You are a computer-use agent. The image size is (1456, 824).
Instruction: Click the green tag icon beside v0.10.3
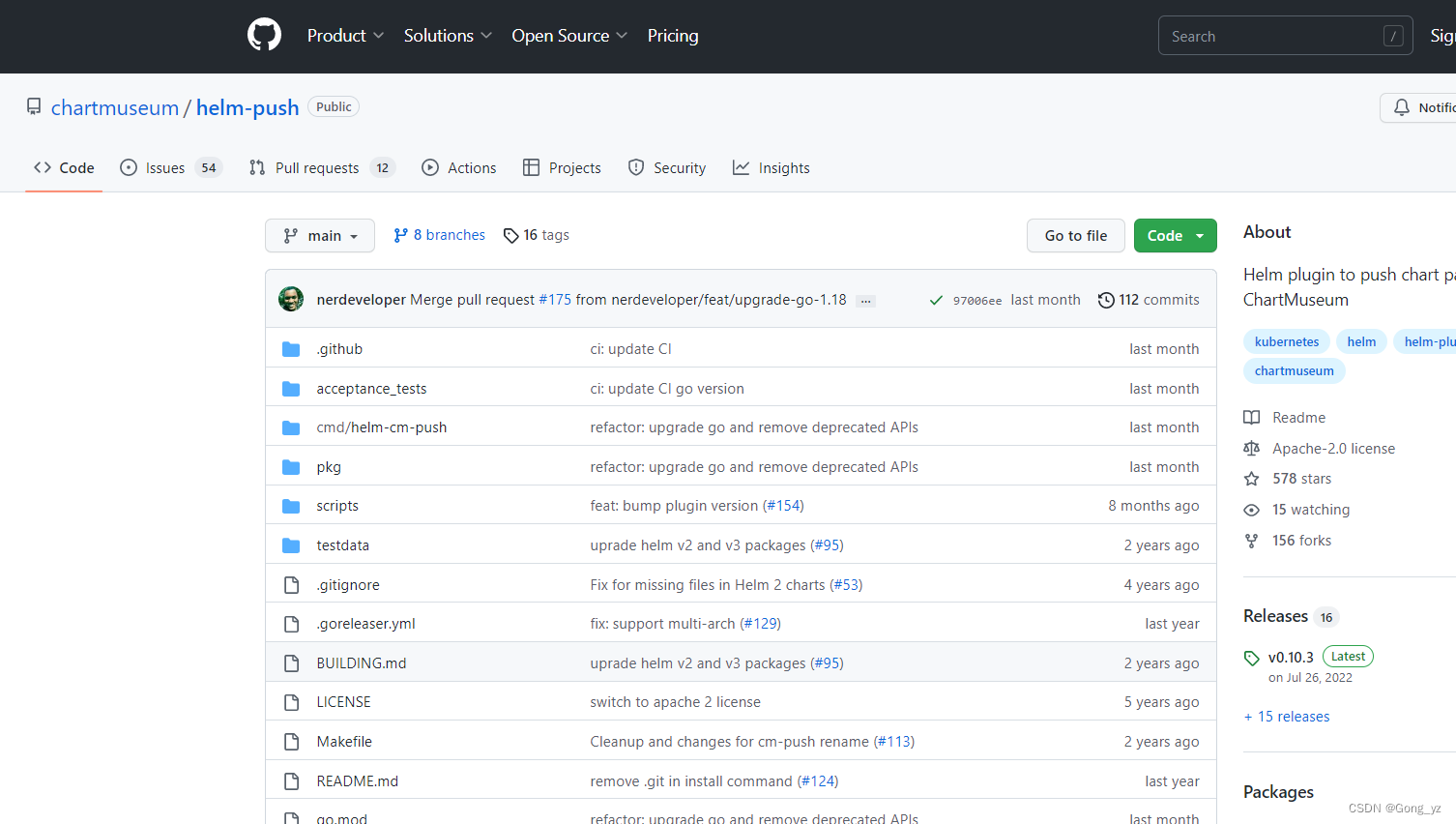point(1252,659)
